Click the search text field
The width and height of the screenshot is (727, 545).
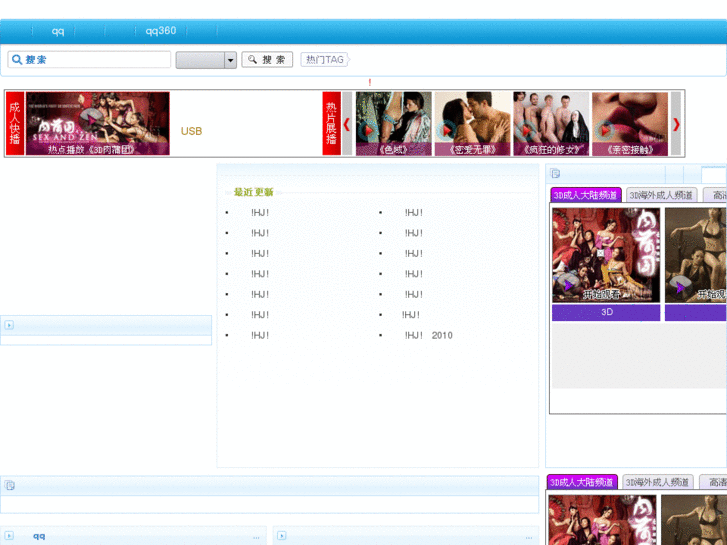[x=89, y=59]
